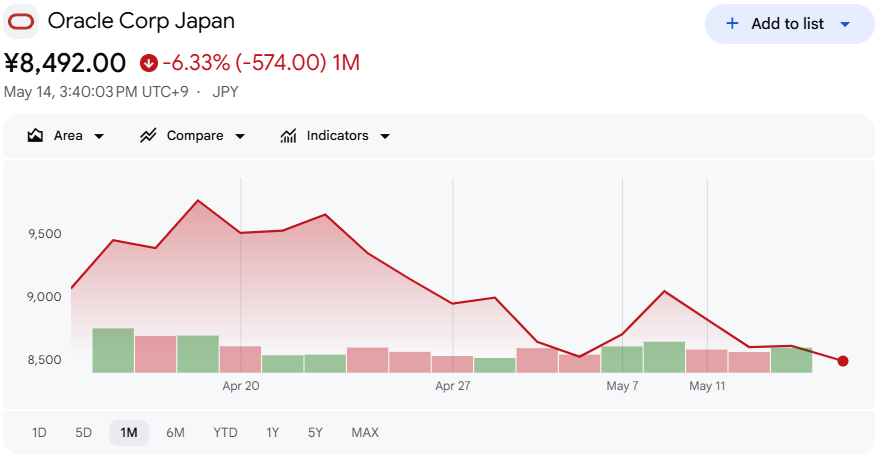Select the 6M time range
The height and width of the screenshot is (462, 883).
[x=175, y=433]
